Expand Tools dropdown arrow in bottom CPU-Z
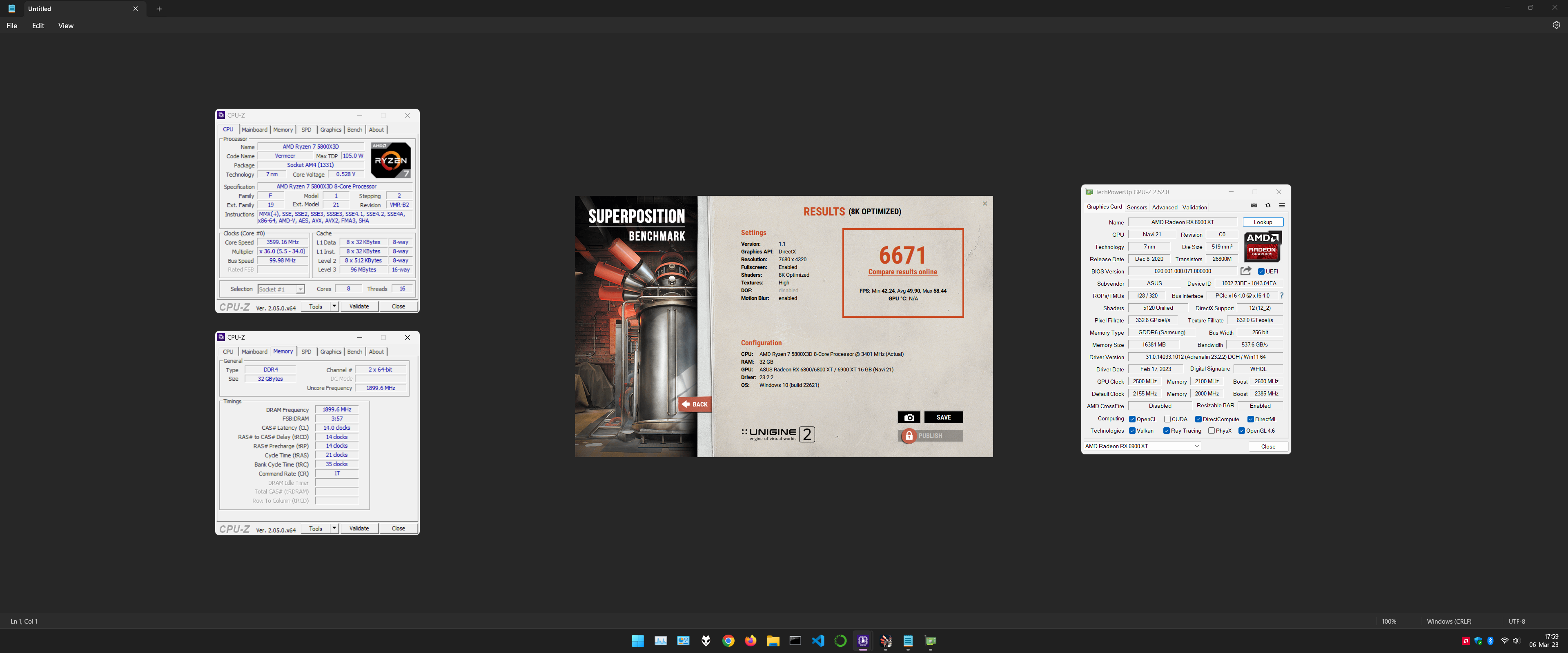The height and width of the screenshot is (653, 1568). coord(334,528)
